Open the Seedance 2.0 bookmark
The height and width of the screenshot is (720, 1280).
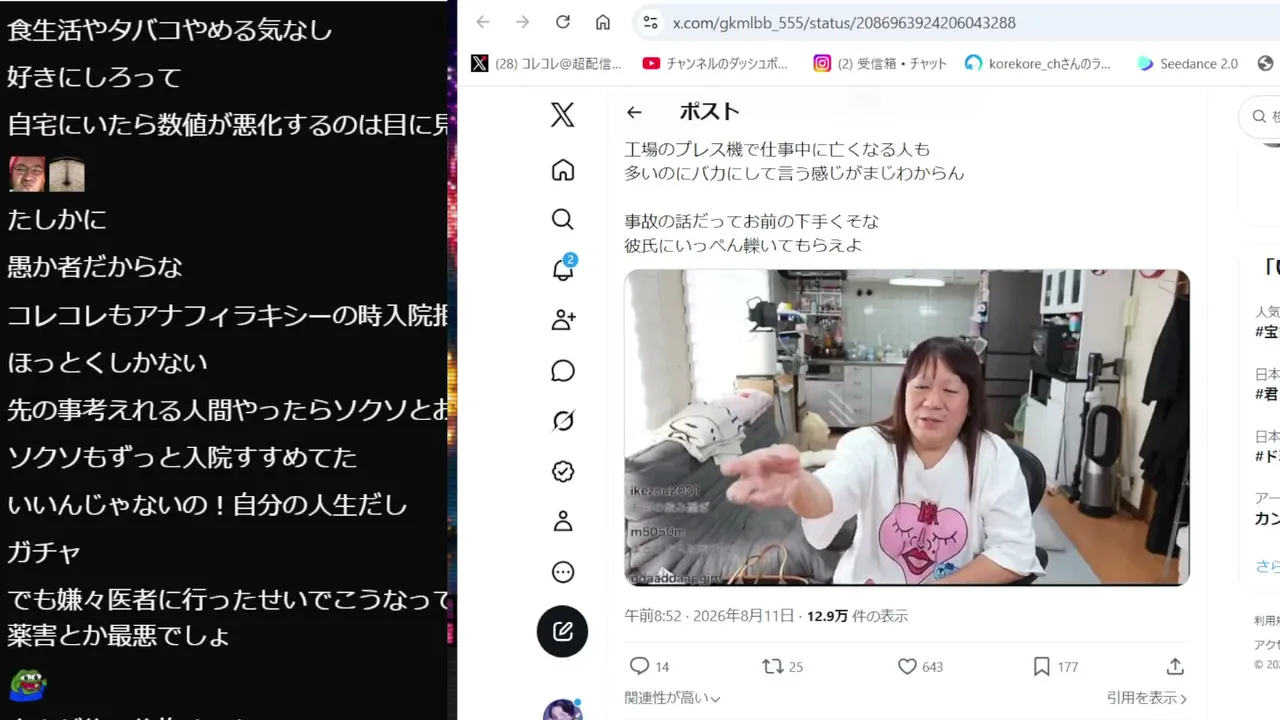coord(1188,63)
